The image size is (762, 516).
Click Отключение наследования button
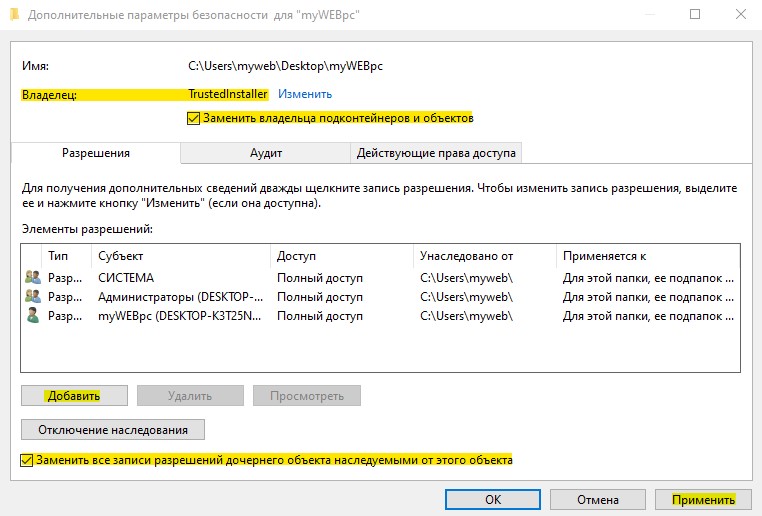coord(113,430)
